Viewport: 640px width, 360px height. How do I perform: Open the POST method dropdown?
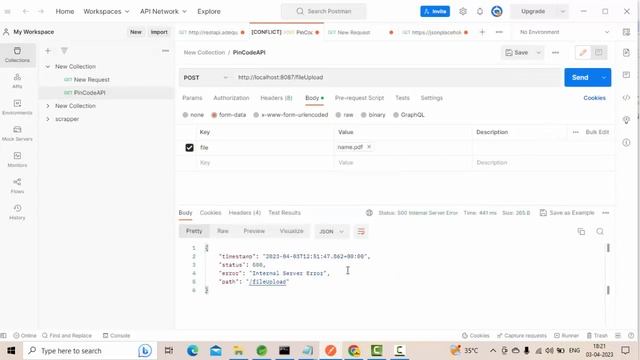[206, 78]
